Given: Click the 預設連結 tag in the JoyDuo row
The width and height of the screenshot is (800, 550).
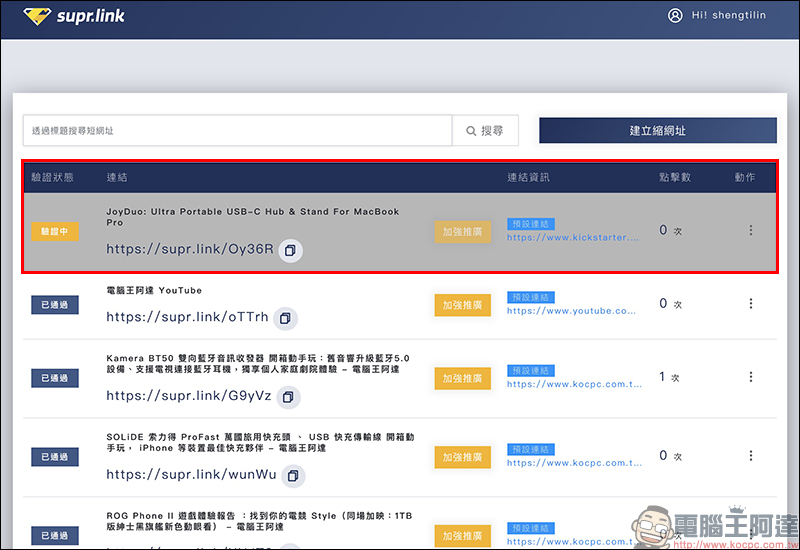Looking at the screenshot, I should click(531, 224).
